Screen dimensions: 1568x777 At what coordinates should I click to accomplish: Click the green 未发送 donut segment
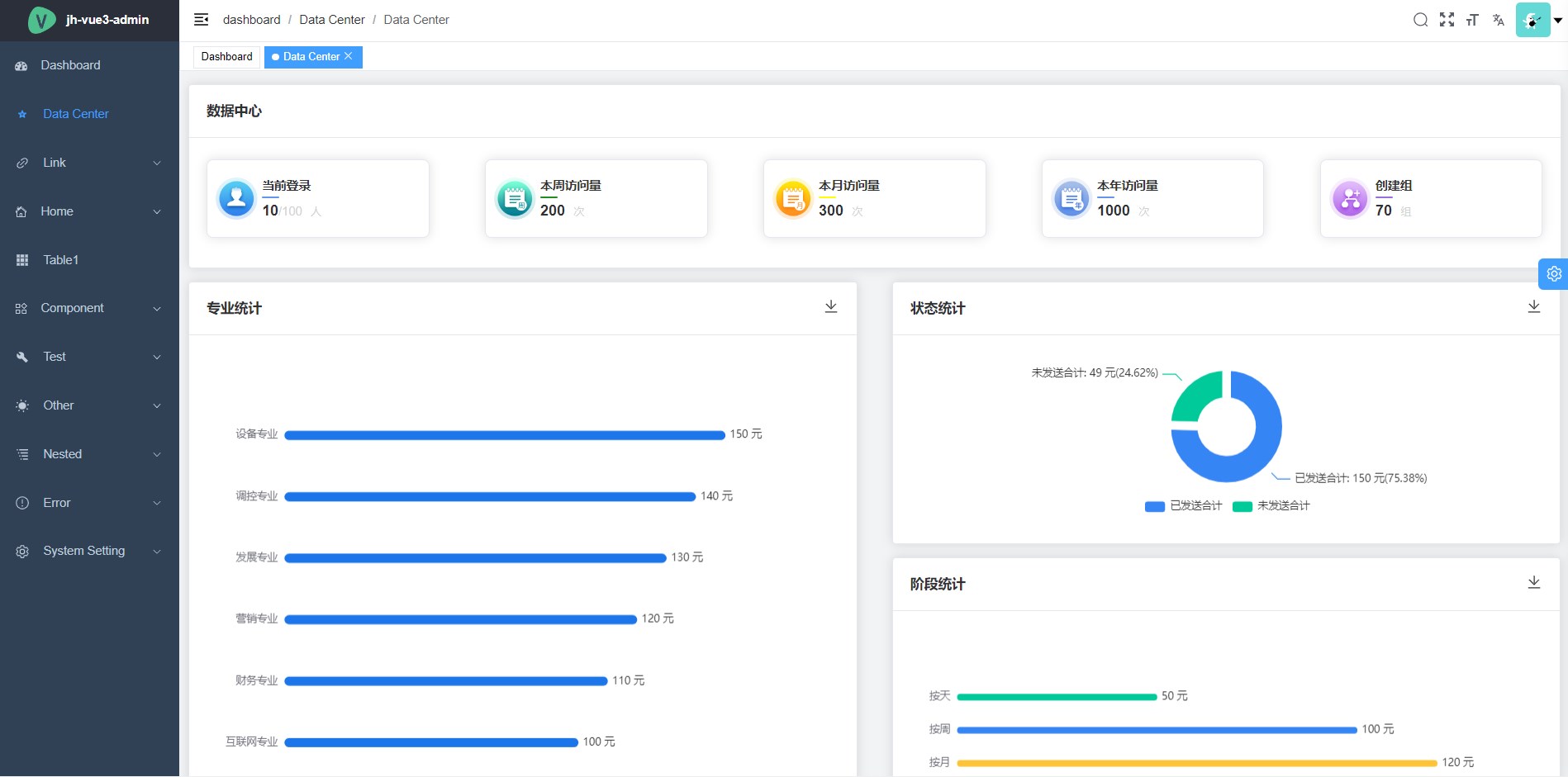(1193, 397)
